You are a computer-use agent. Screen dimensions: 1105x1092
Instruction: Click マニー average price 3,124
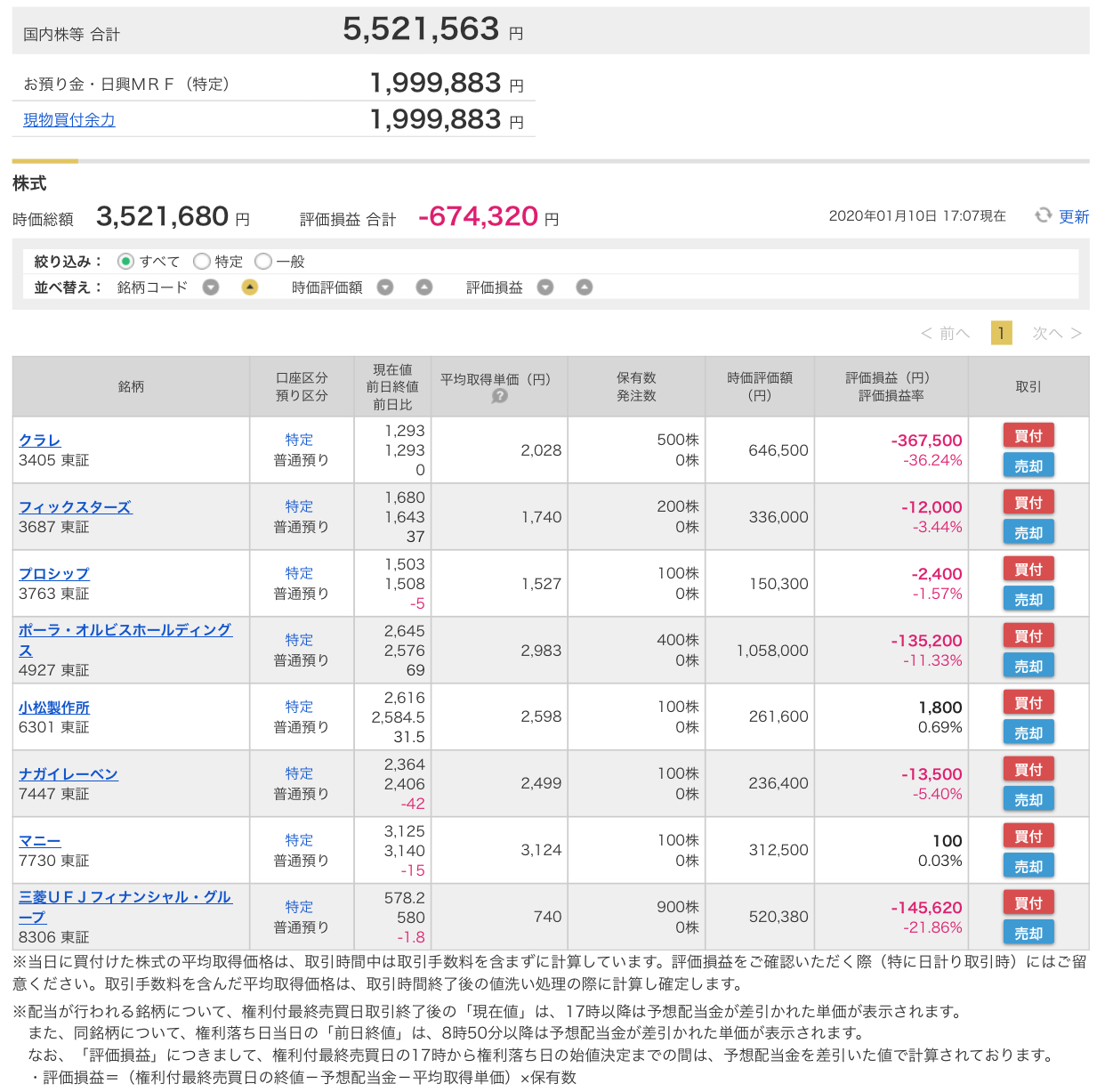pos(541,850)
